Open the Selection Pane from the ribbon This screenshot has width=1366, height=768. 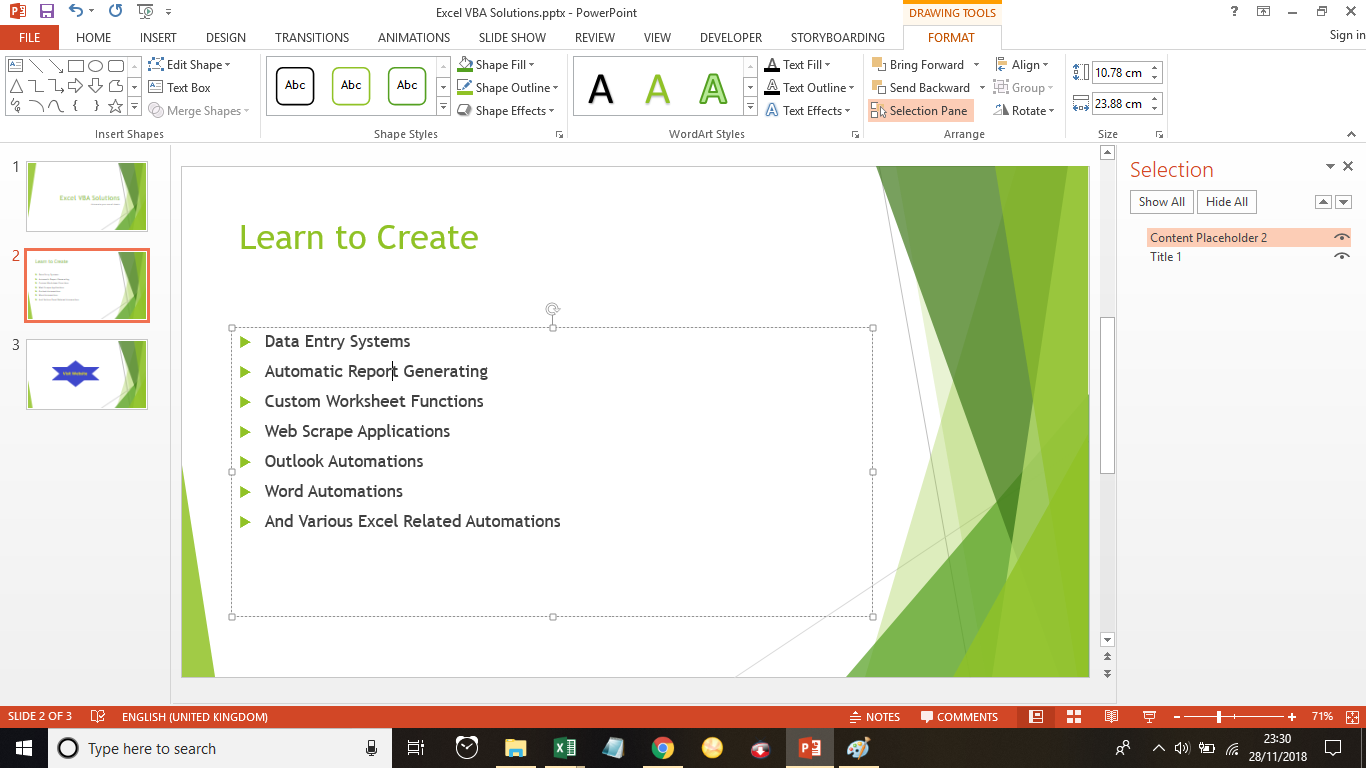coord(919,110)
